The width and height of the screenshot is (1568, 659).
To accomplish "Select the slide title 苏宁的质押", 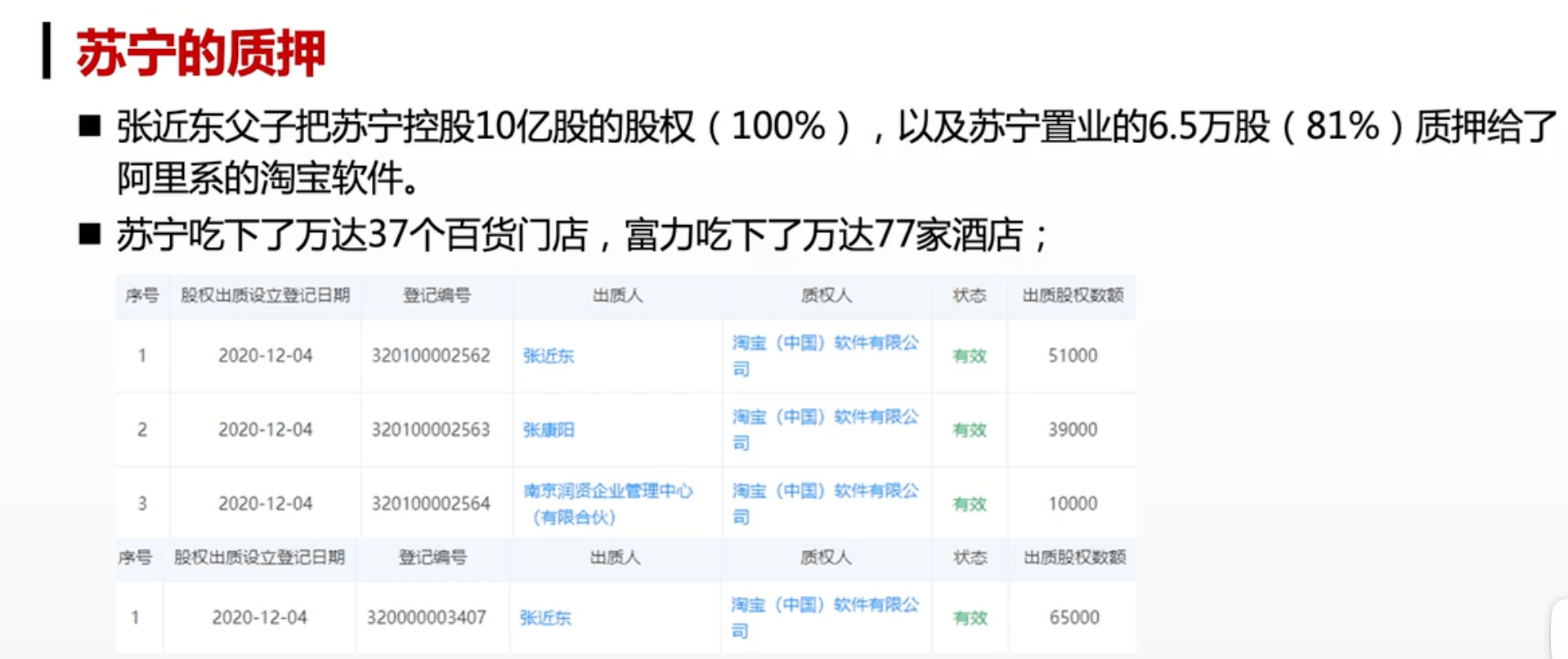I will 201,53.
